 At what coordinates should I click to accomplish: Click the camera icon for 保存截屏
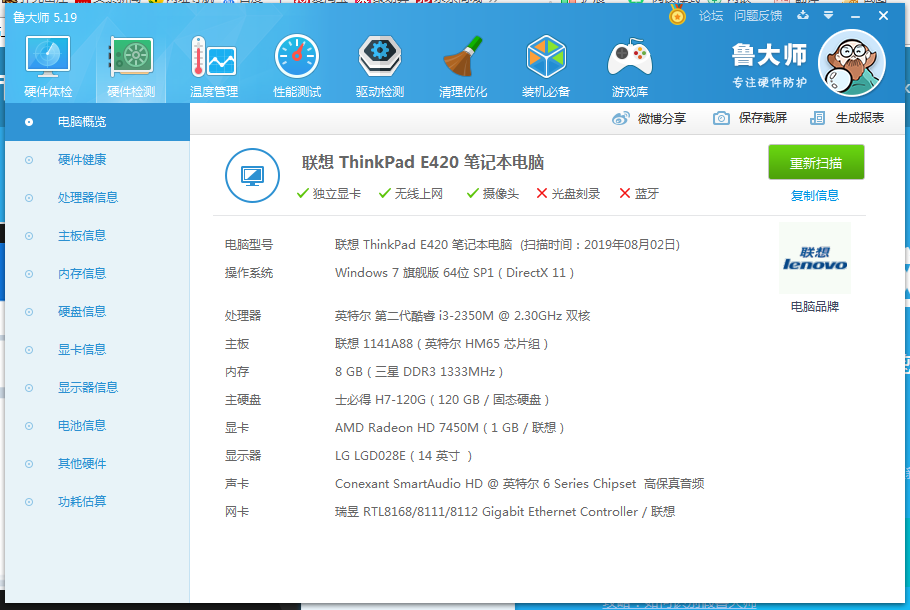pyautogui.click(x=721, y=118)
